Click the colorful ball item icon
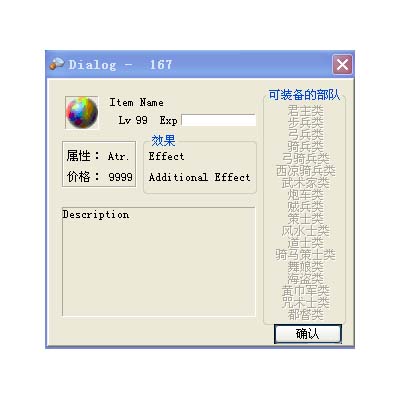 [x=82, y=113]
